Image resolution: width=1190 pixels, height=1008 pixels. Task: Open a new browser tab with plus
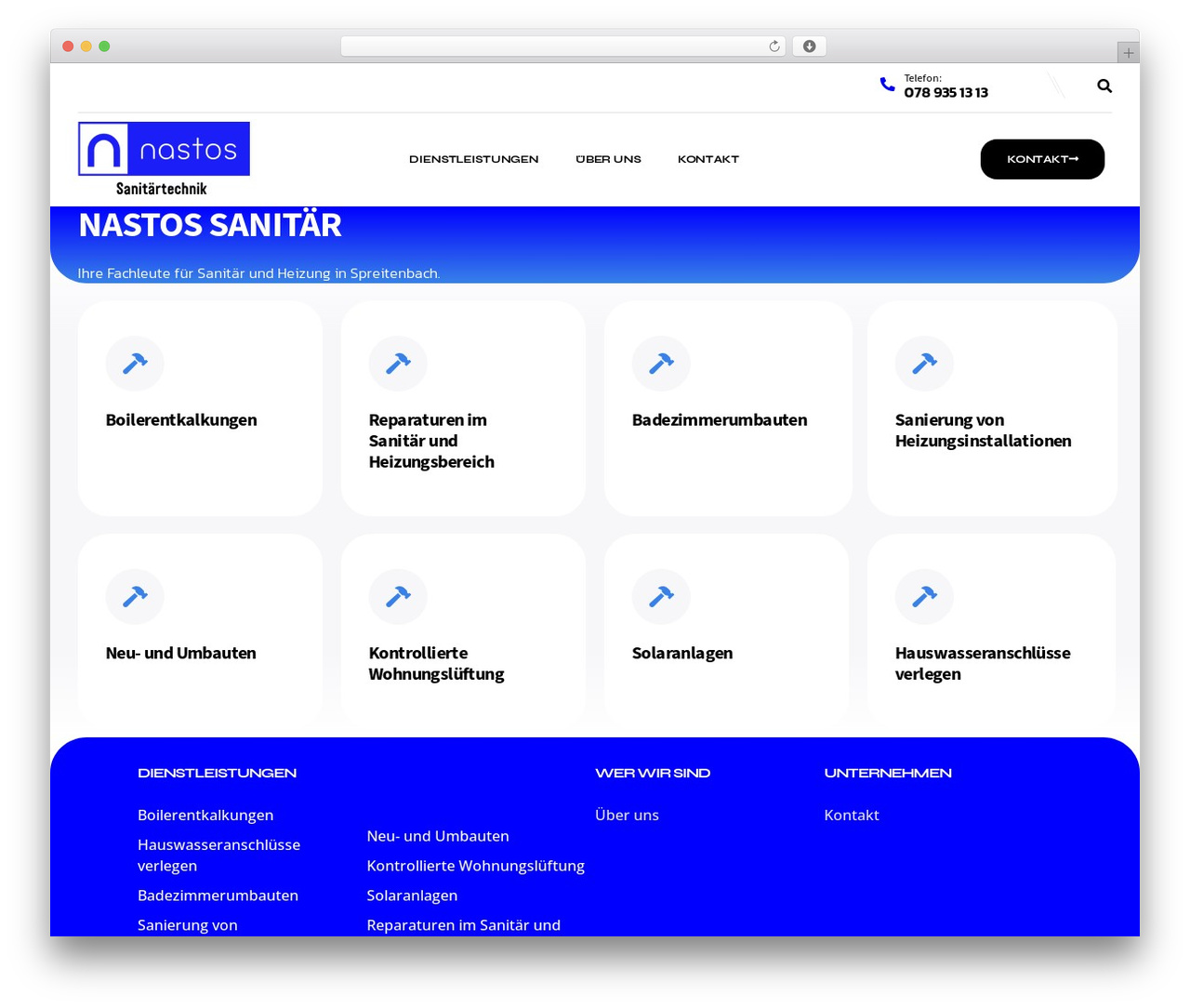click(1128, 53)
